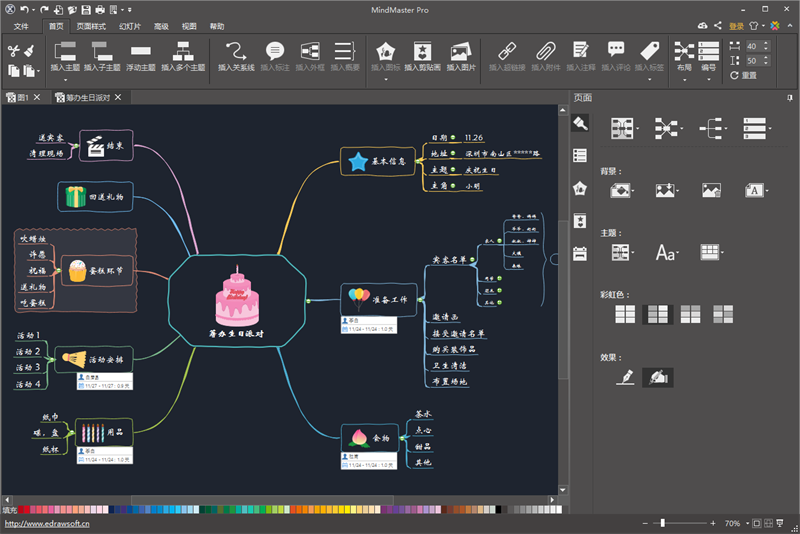Switch to the Page Style (页面样式) tab
The height and width of the screenshot is (534, 800).
[x=91, y=26]
